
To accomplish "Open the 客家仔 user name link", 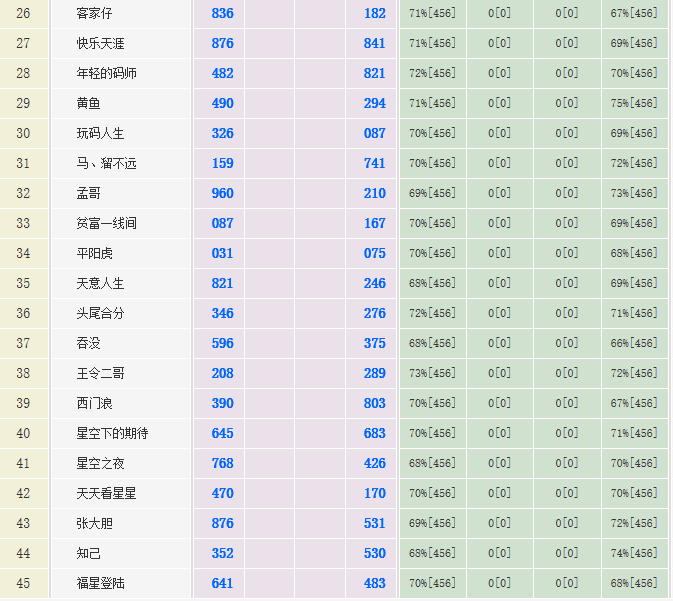I will coord(94,13).
